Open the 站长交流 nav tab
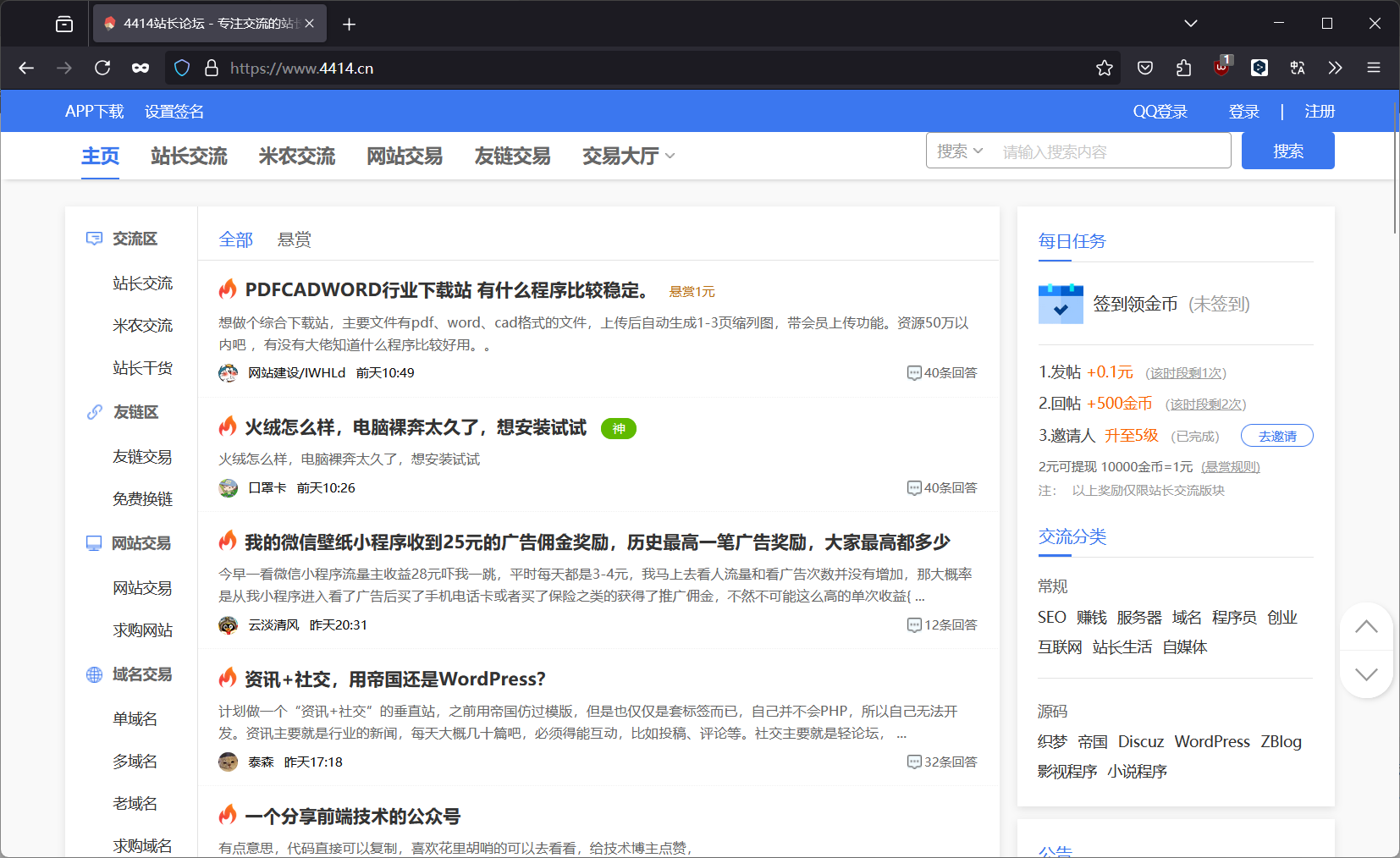 pos(189,156)
